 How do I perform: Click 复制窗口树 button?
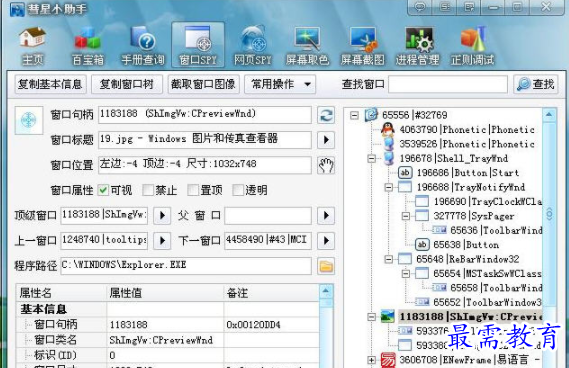tap(127, 84)
